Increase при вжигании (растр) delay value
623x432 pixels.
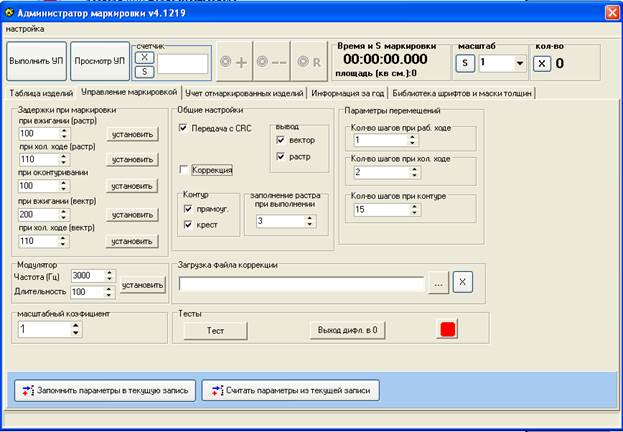point(64,130)
